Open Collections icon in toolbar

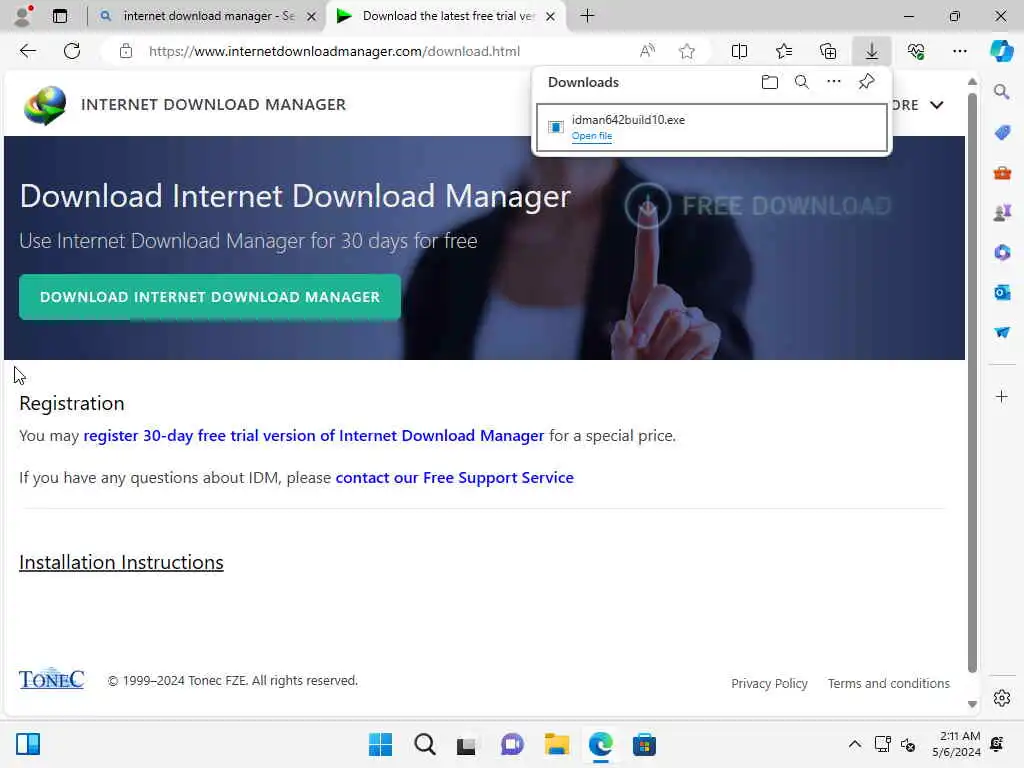point(828,51)
